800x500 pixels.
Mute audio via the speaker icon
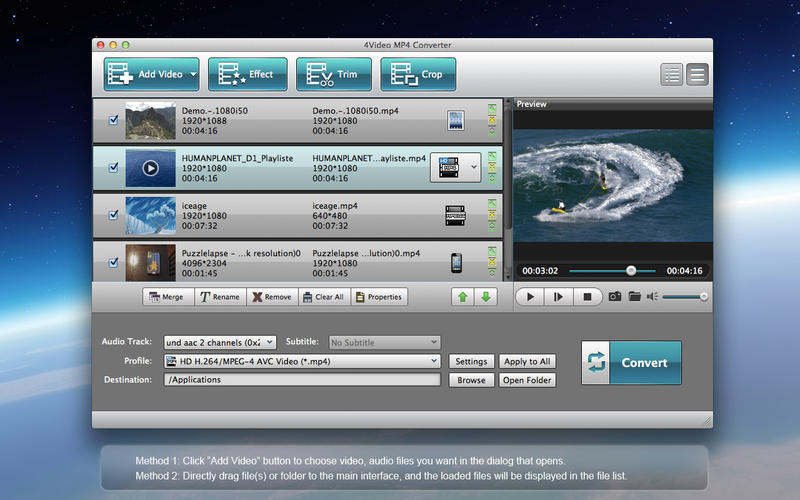[x=652, y=296]
